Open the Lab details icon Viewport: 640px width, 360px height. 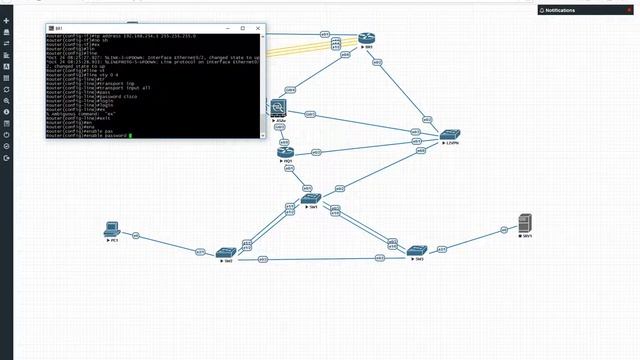tap(6, 123)
